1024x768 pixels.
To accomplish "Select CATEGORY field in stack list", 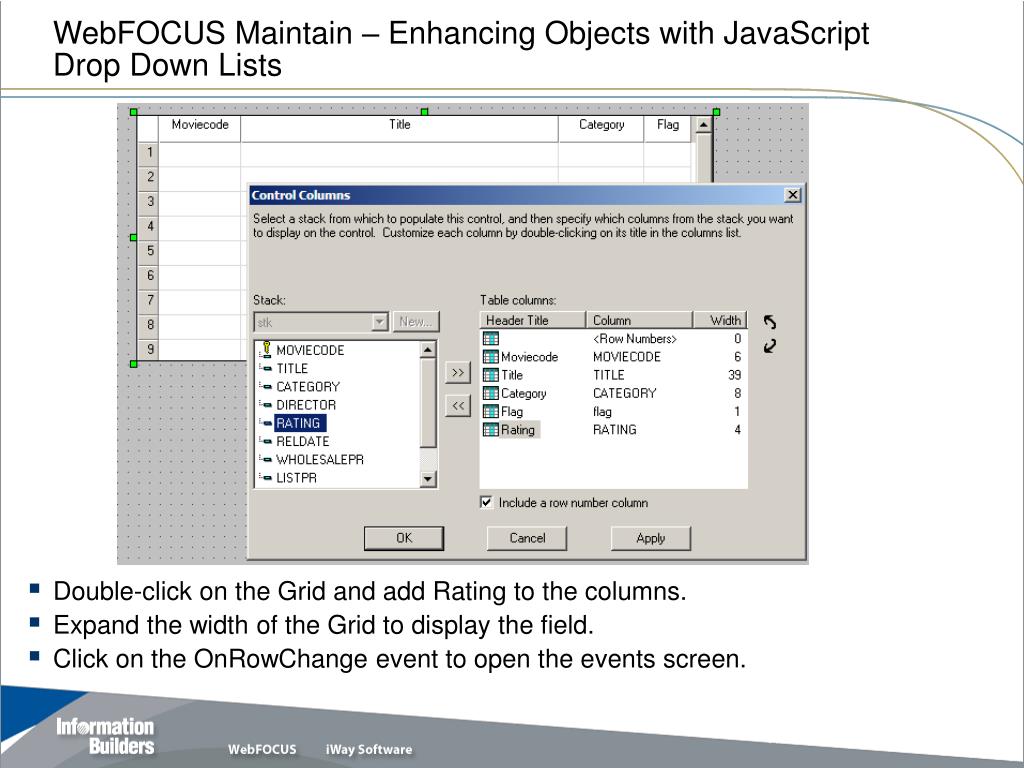I will [308, 387].
